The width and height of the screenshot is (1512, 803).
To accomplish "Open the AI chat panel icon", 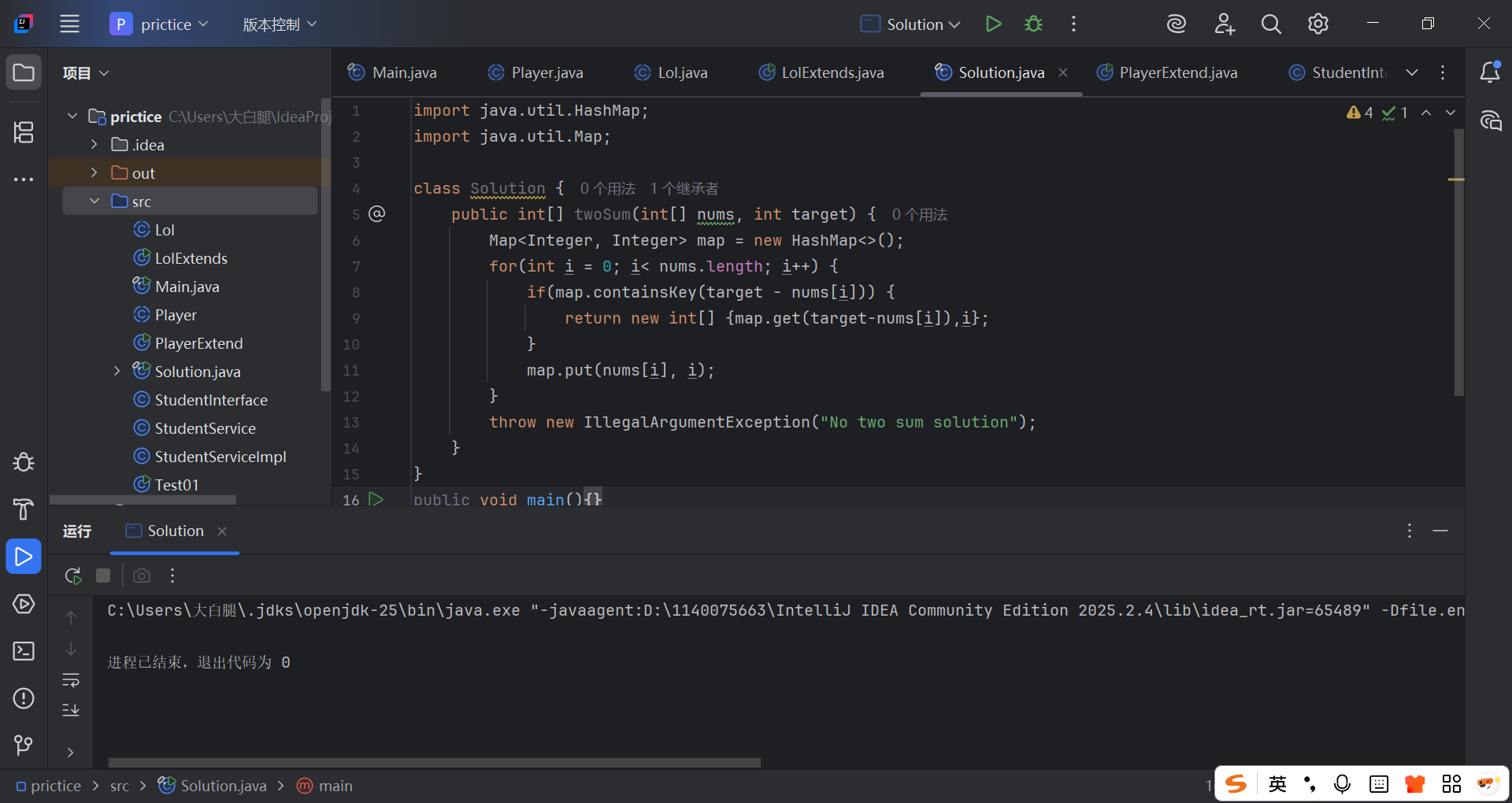I will 1490,120.
